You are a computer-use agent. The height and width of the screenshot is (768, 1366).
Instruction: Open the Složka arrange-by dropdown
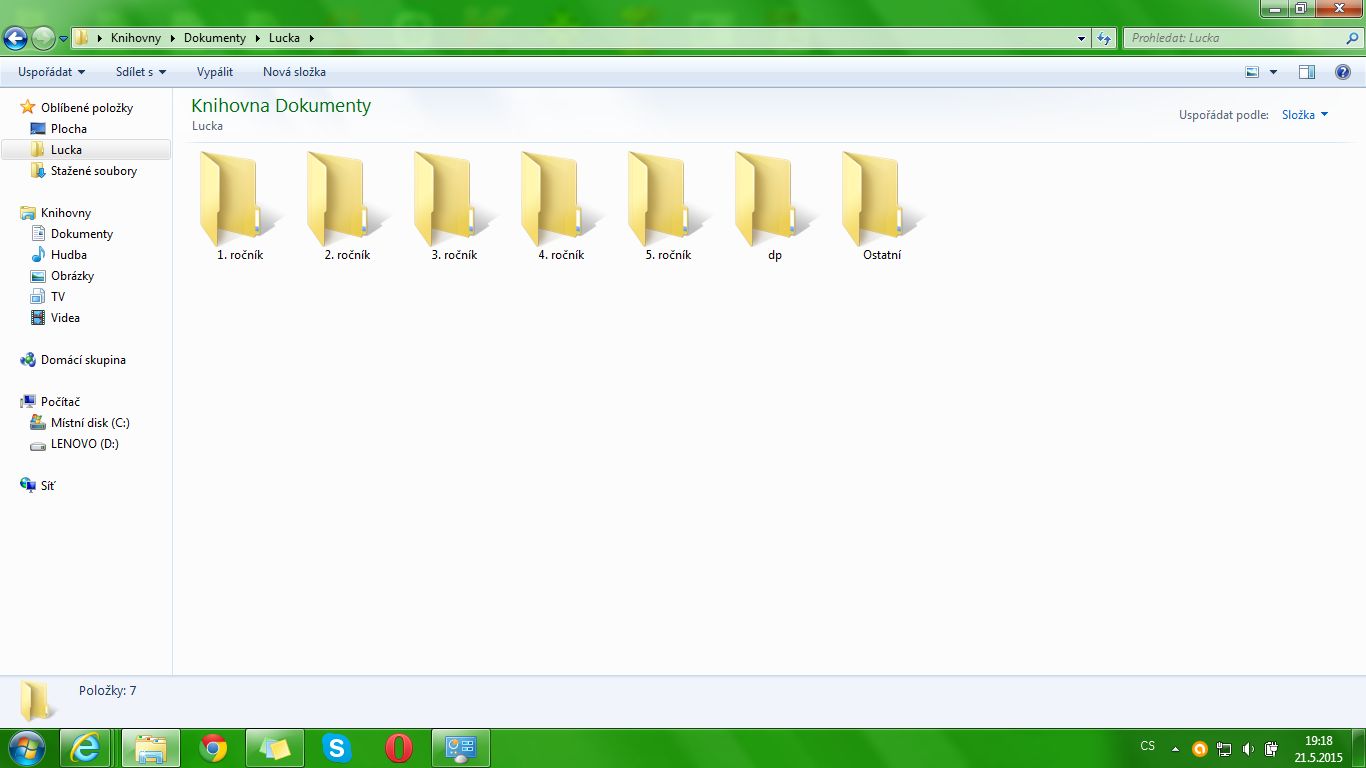[1305, 115]
